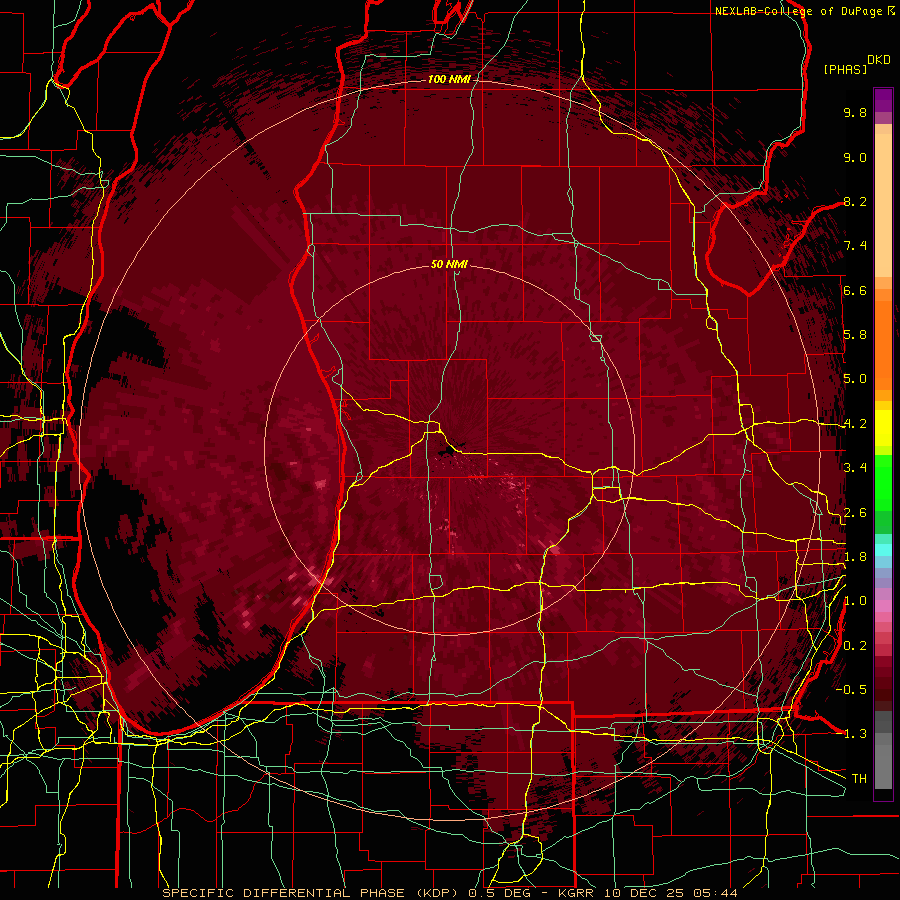The width and height of the screenshot is (900, 900).
Task: Click the 6.6 legend value
Action: click(855, 290)
